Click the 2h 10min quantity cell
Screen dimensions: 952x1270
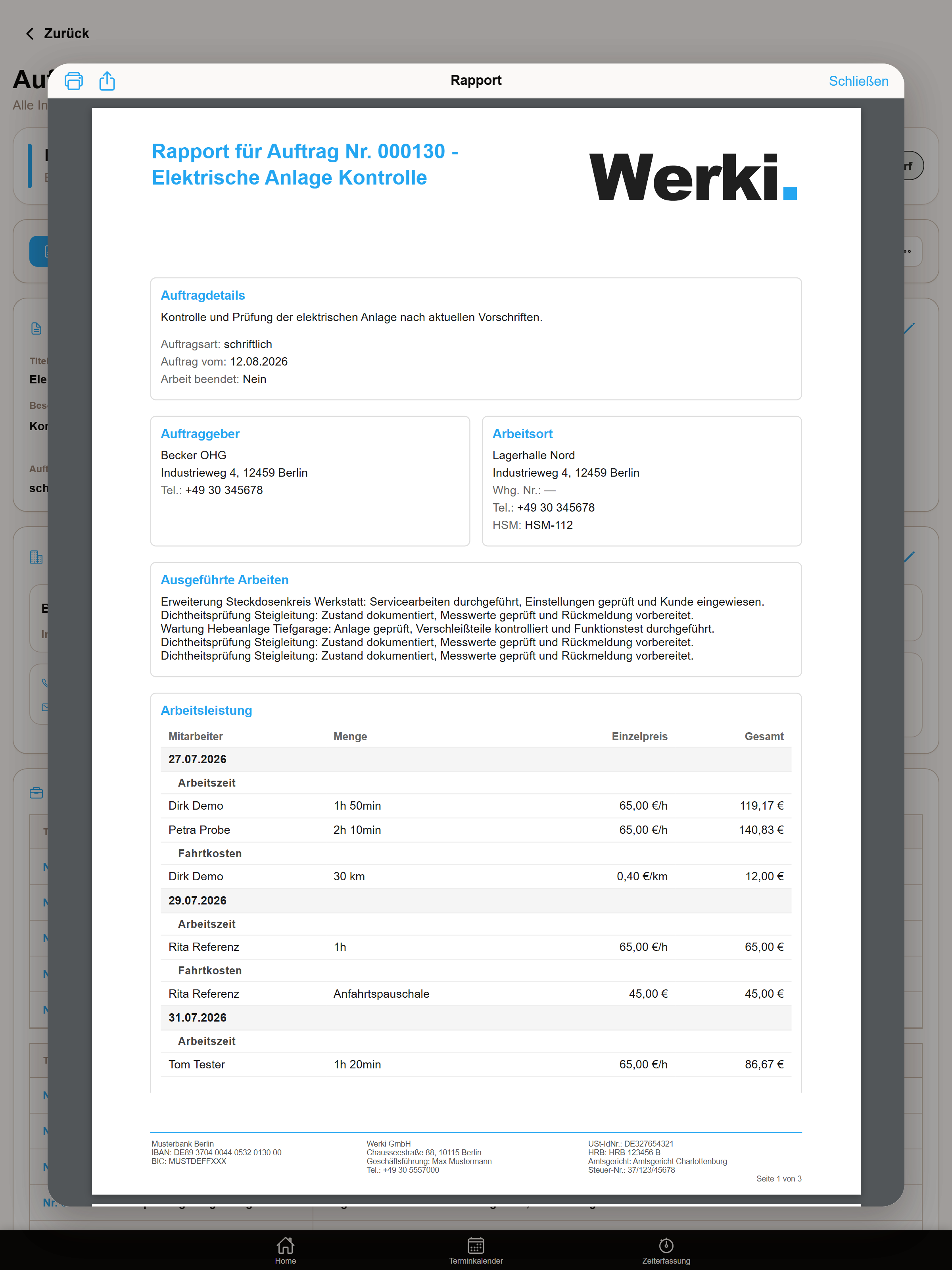[x=357, y=829]
